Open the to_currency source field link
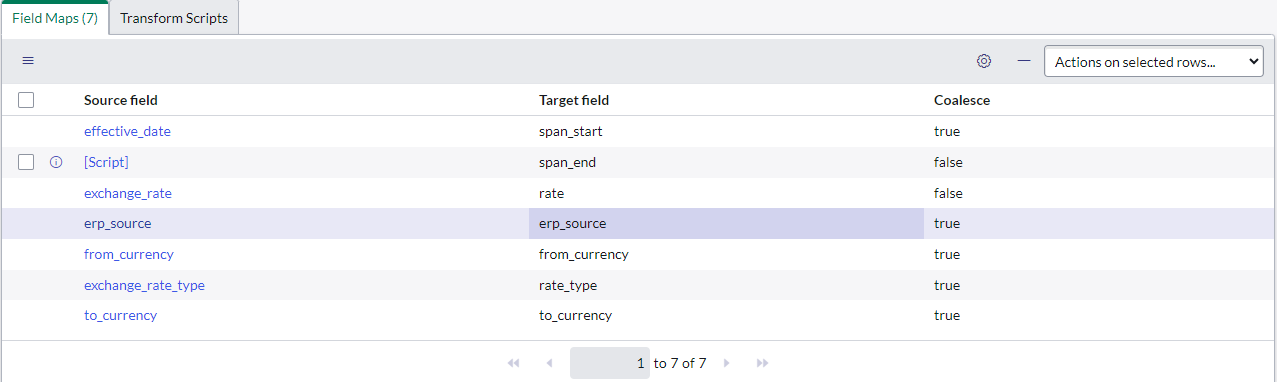The width and height of the screenshot is (1277, 382). click(x=120, y=315)
